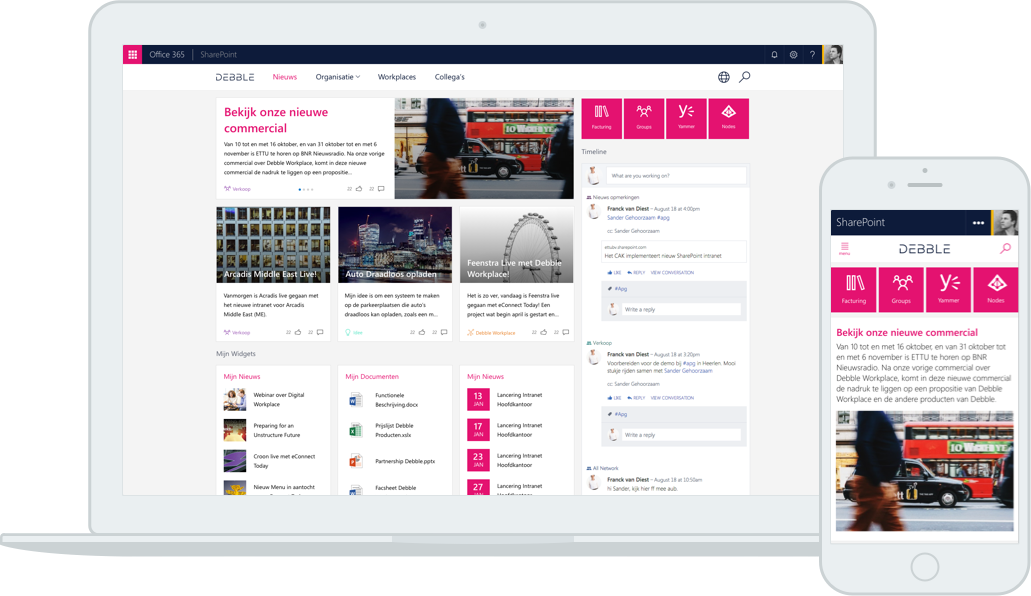Click the SharePoint link in the top bar

click(x=218, y=55)
